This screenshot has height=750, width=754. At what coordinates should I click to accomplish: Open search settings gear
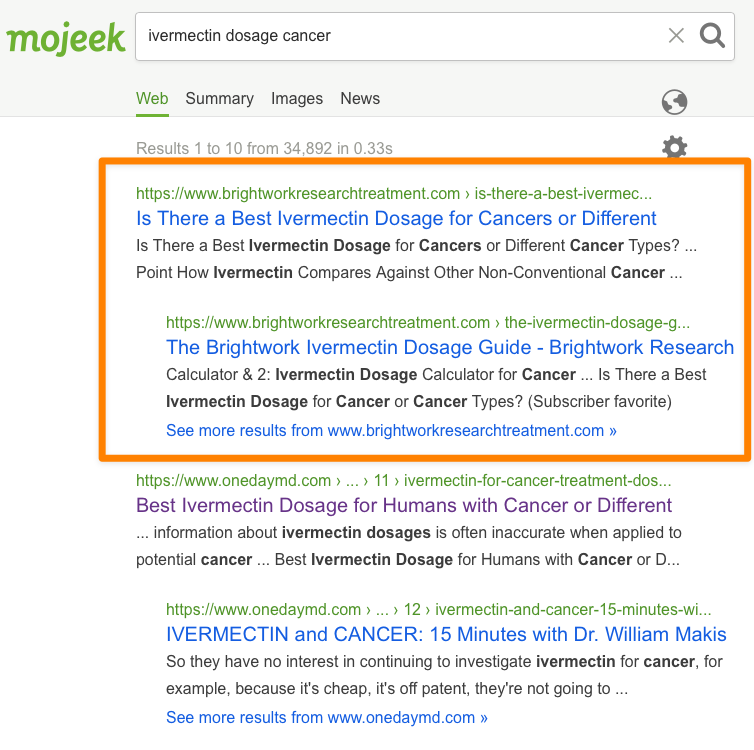tap(675, 148)
